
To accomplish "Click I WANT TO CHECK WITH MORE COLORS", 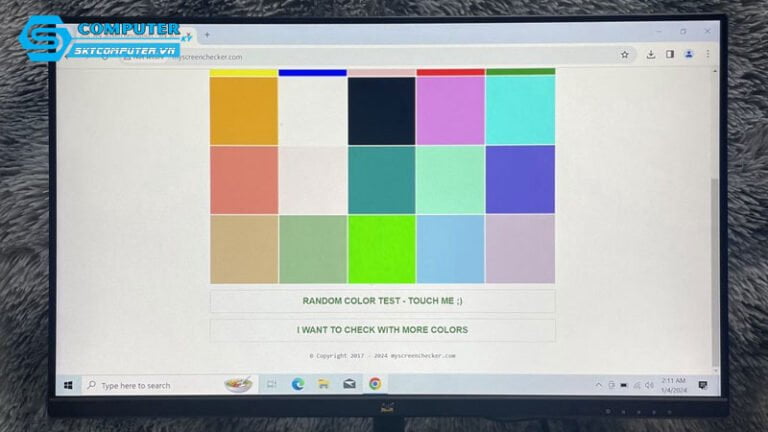I will [x=382, y=330].
